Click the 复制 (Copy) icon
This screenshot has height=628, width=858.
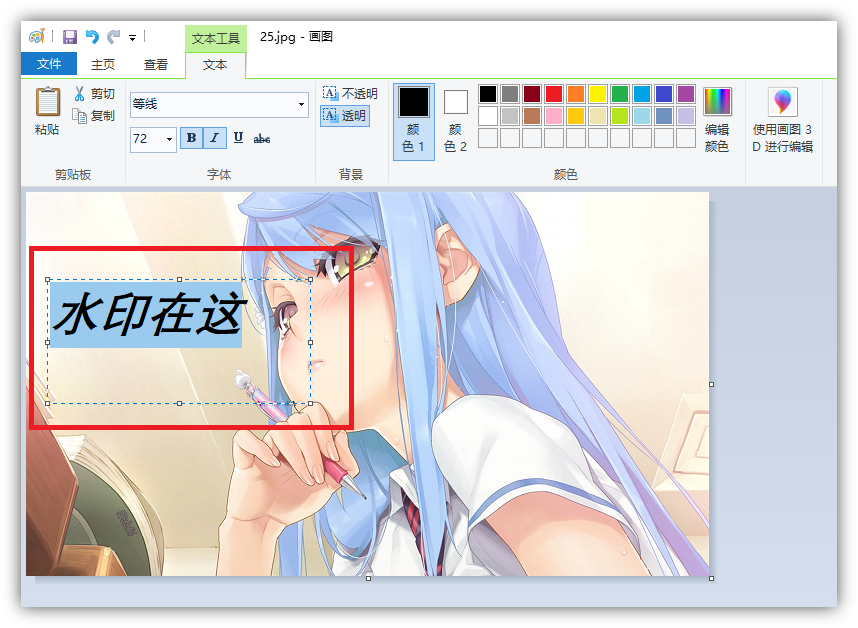80,116
